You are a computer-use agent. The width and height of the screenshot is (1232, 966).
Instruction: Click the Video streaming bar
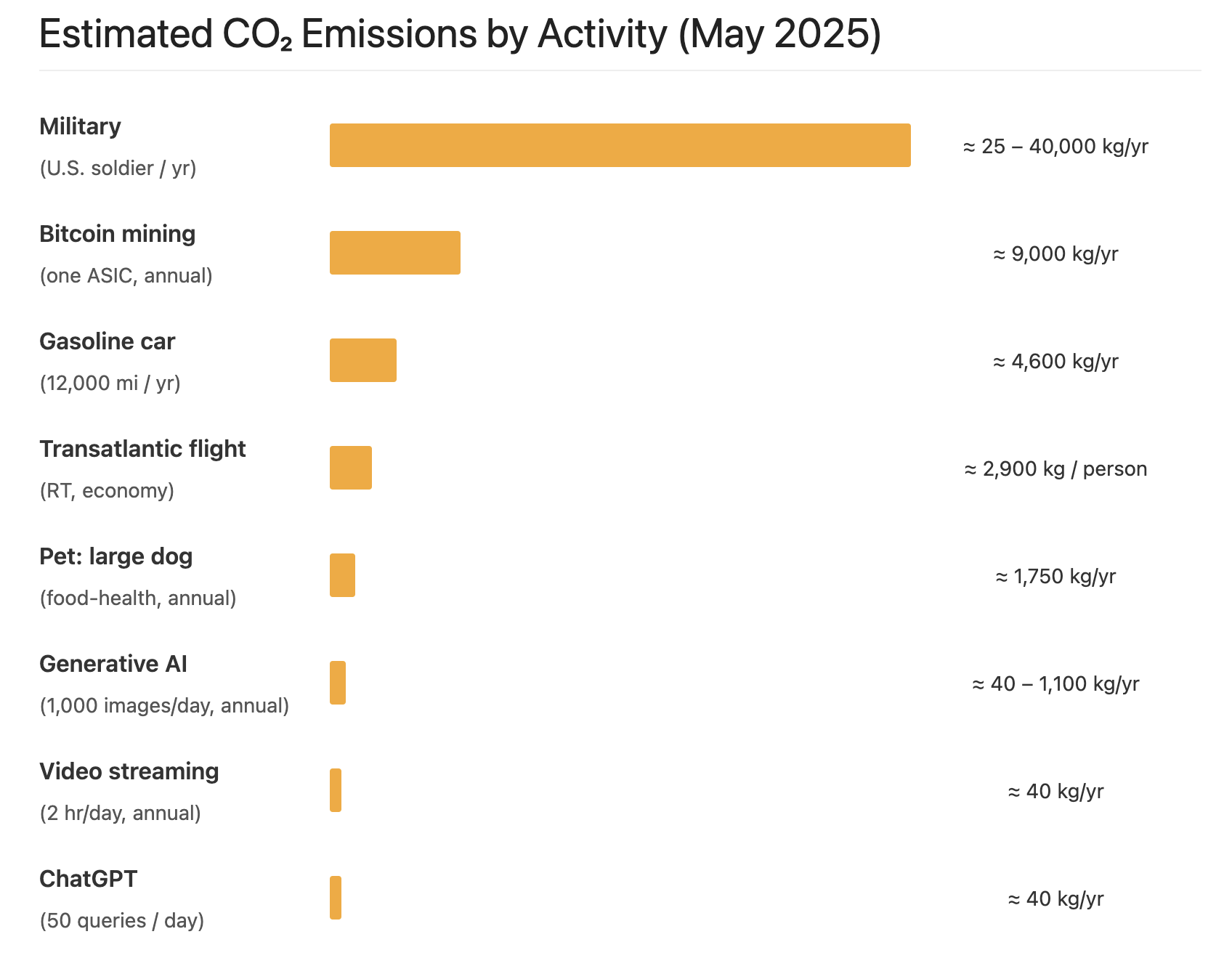(335, 790)
